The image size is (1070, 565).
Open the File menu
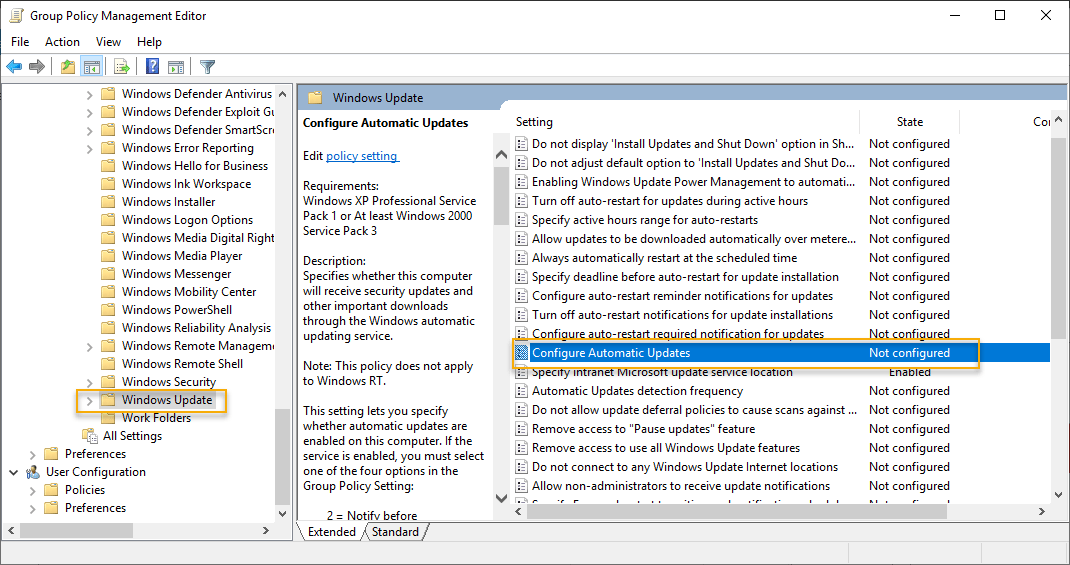tap(20, 42)
